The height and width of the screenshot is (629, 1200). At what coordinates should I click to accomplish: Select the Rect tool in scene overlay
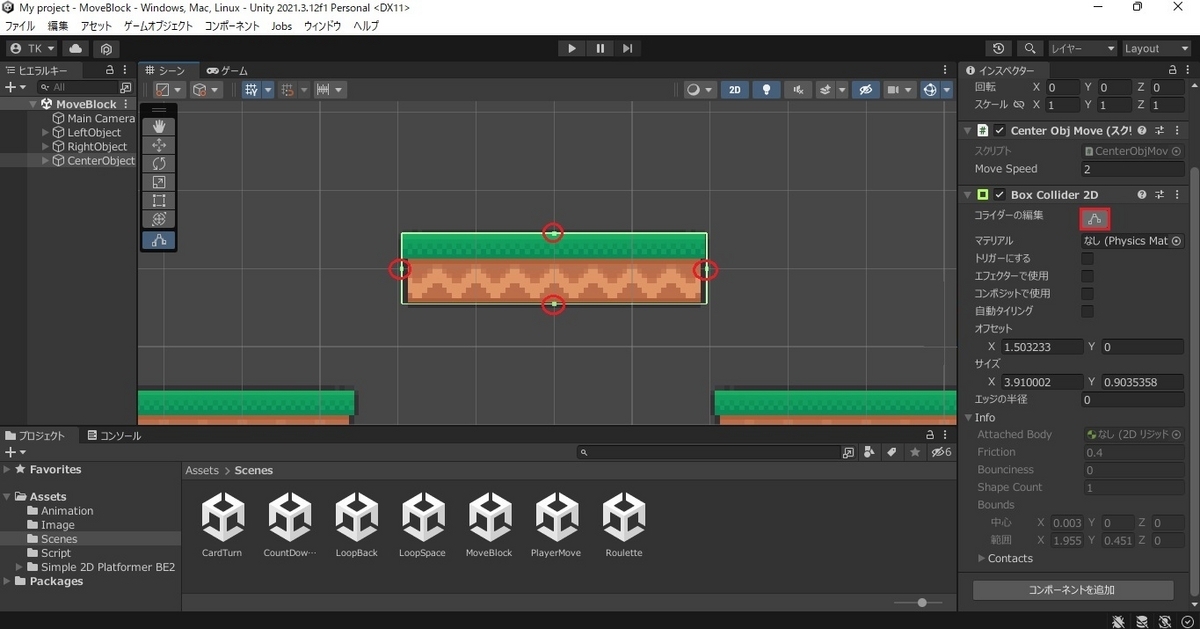coord(158,202)
